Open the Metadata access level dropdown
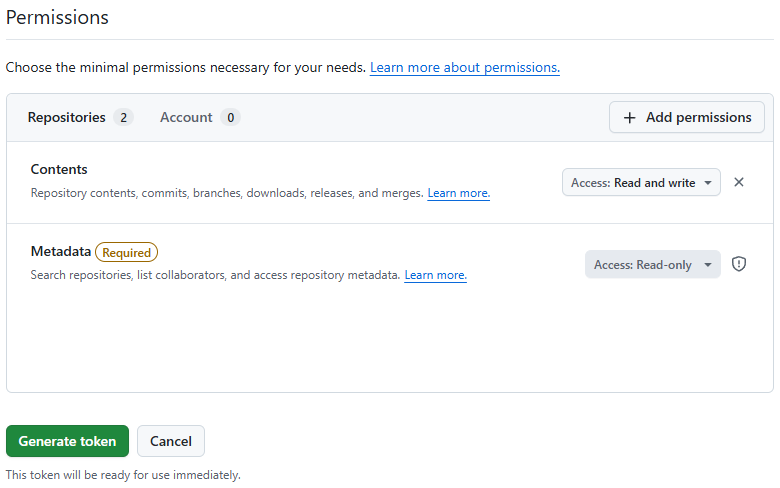This screenshot has height=488, width=780. [x=652, y=265]
